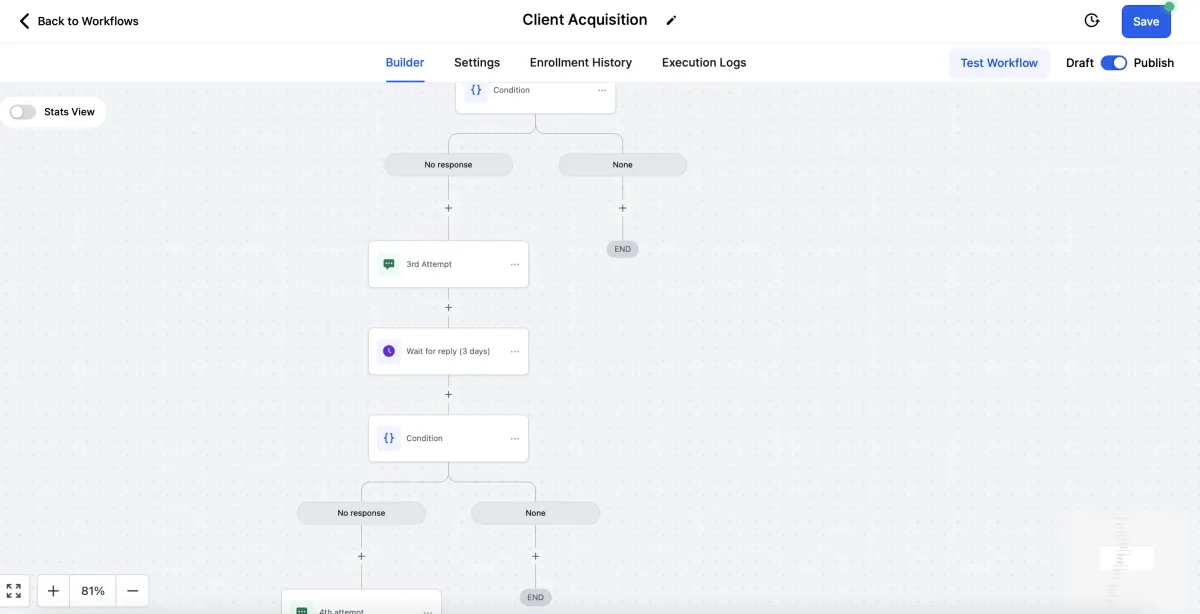Save the workflow
Screen dimensions: 1200x614
point(1146,21)
